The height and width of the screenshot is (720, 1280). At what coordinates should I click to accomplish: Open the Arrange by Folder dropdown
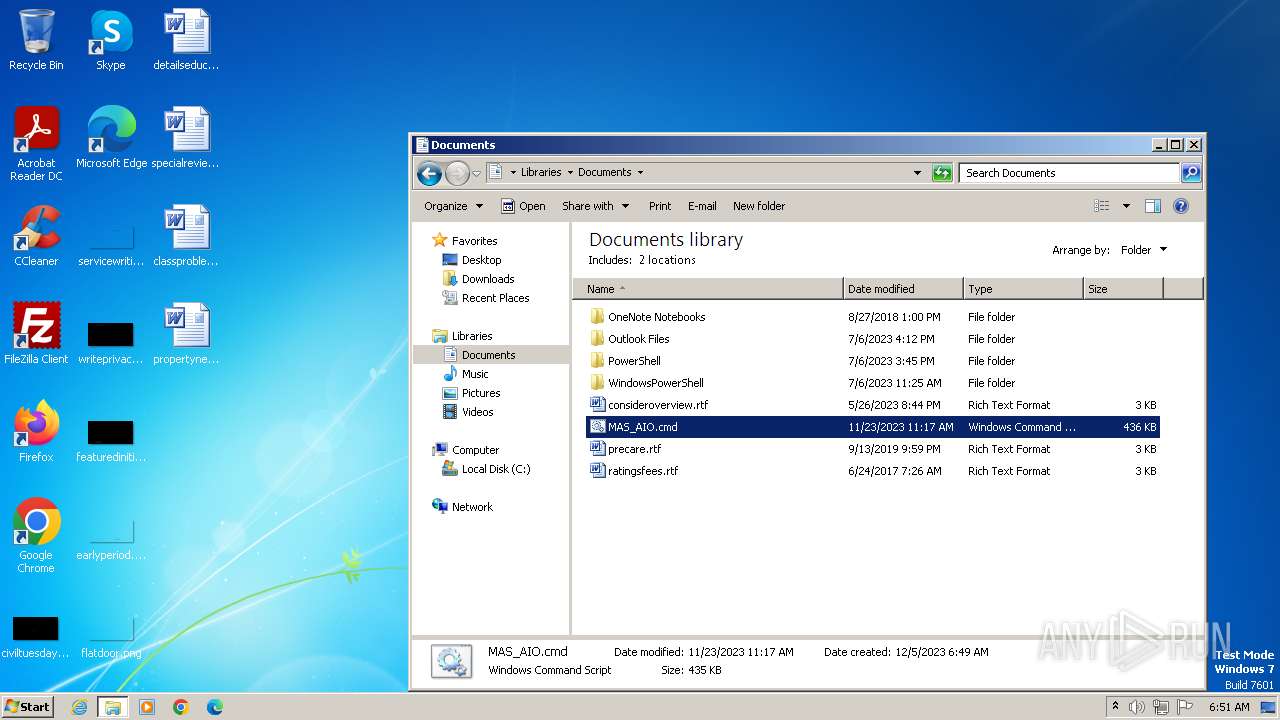pyautogui.click(x=1143, y=250)
